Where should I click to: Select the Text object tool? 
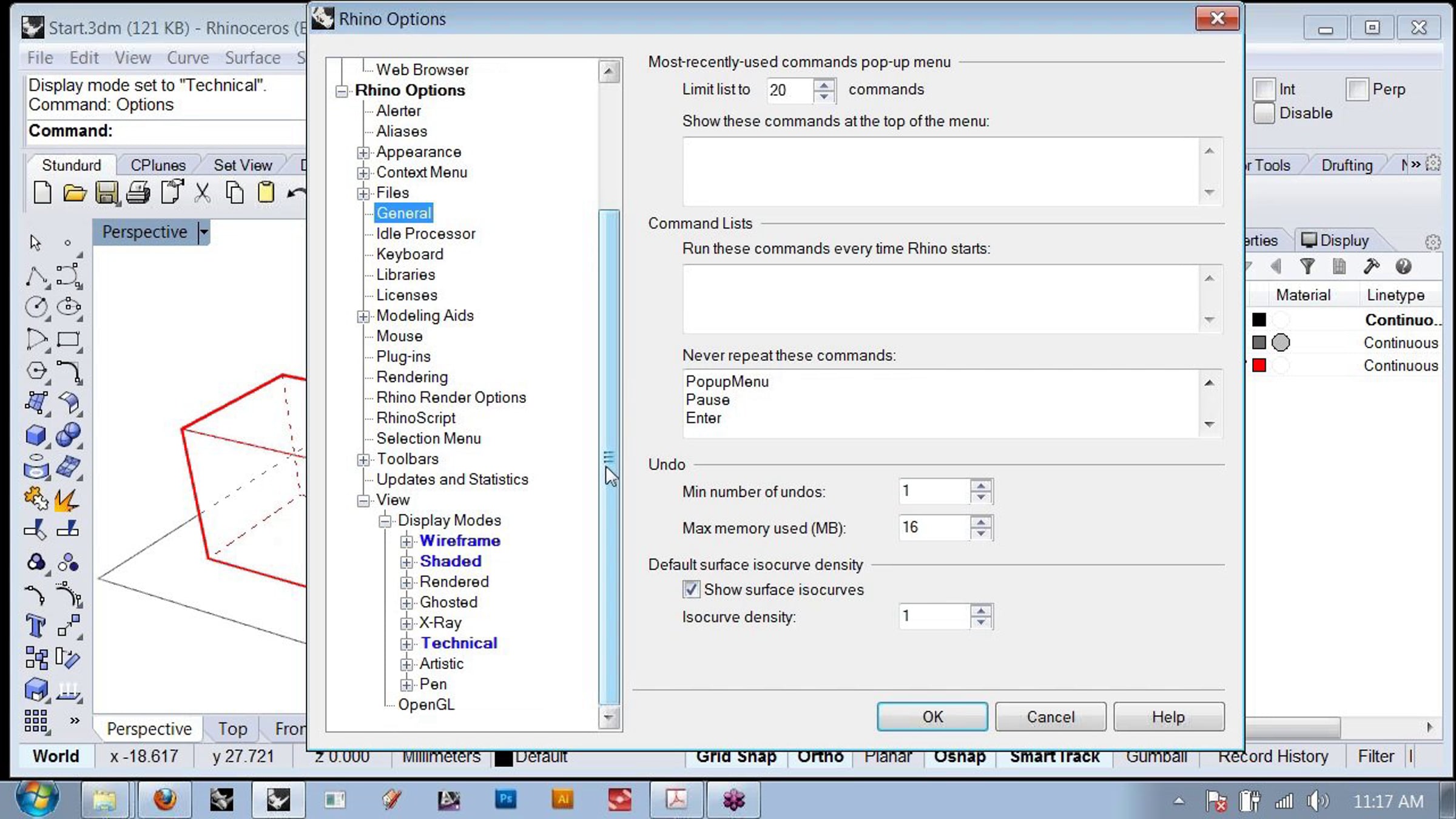(x=36, y=625)
